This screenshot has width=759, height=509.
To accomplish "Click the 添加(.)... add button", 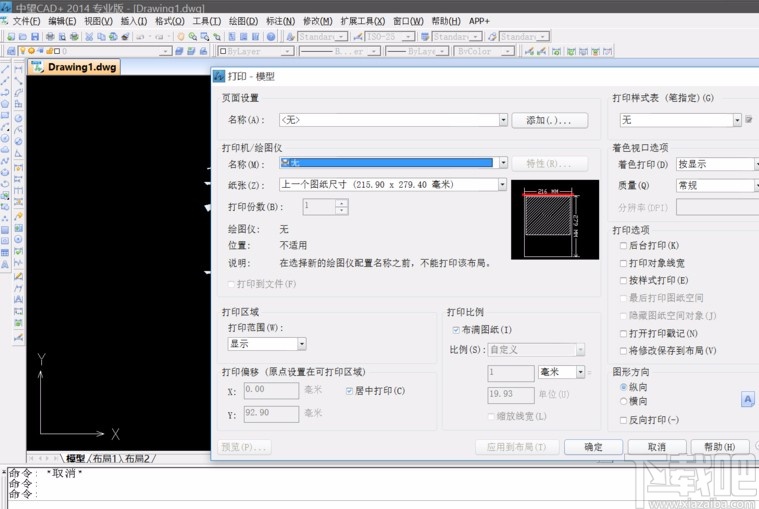I will tap(549, 120).
